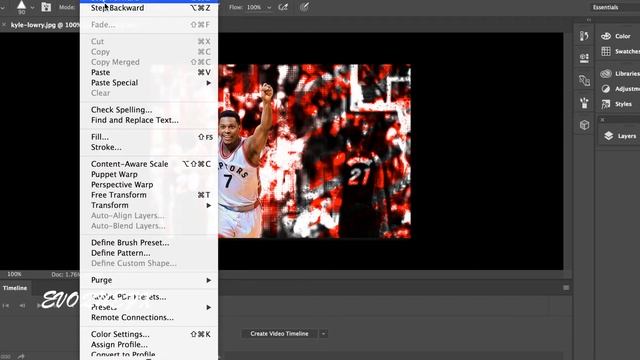Select Content-Aware Scale
The width and height of the screenshot is (640, 360).
pyautogui.click(x=149, y=164)
